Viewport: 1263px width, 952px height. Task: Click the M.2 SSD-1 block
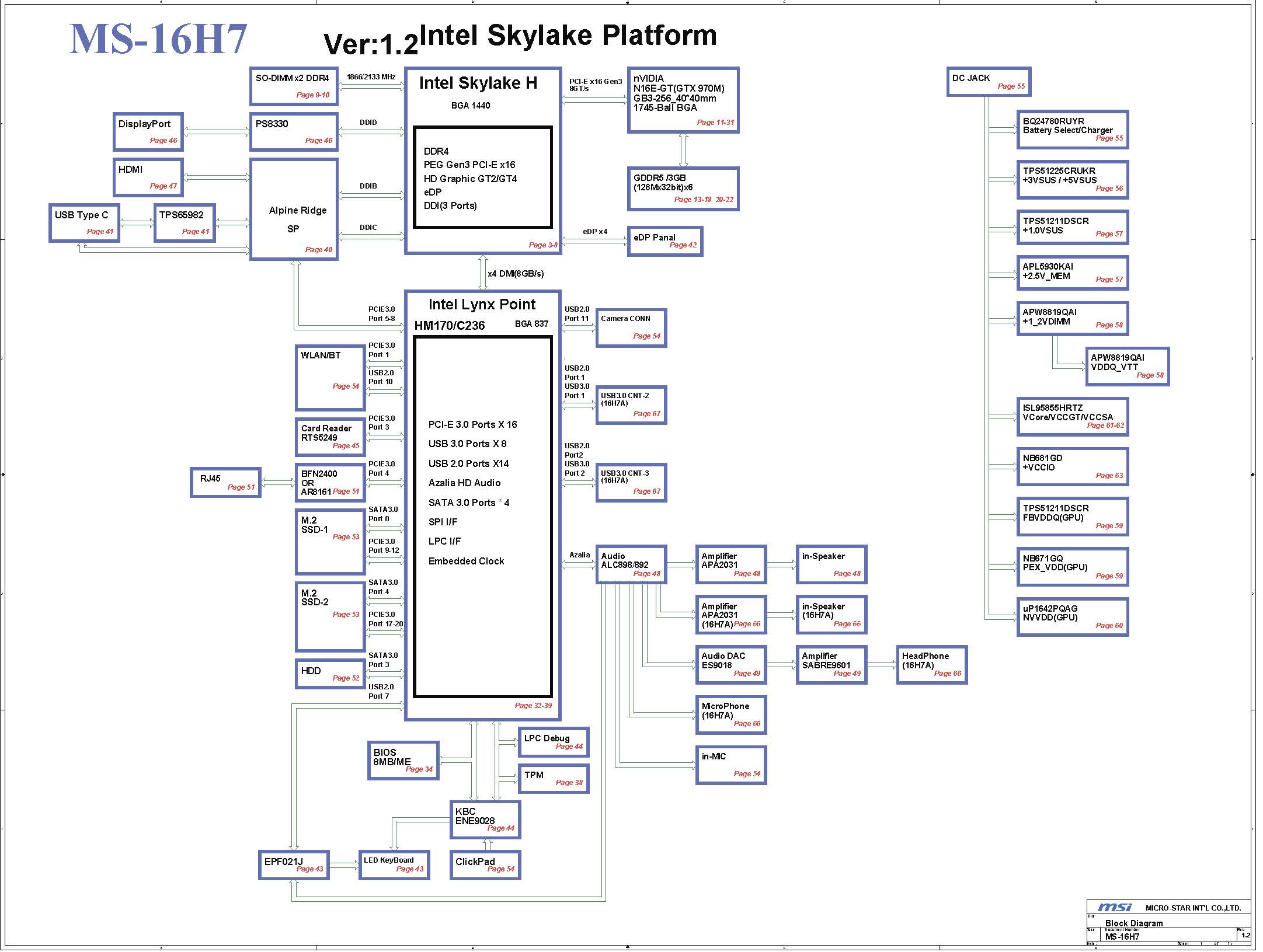pos(330,542)
